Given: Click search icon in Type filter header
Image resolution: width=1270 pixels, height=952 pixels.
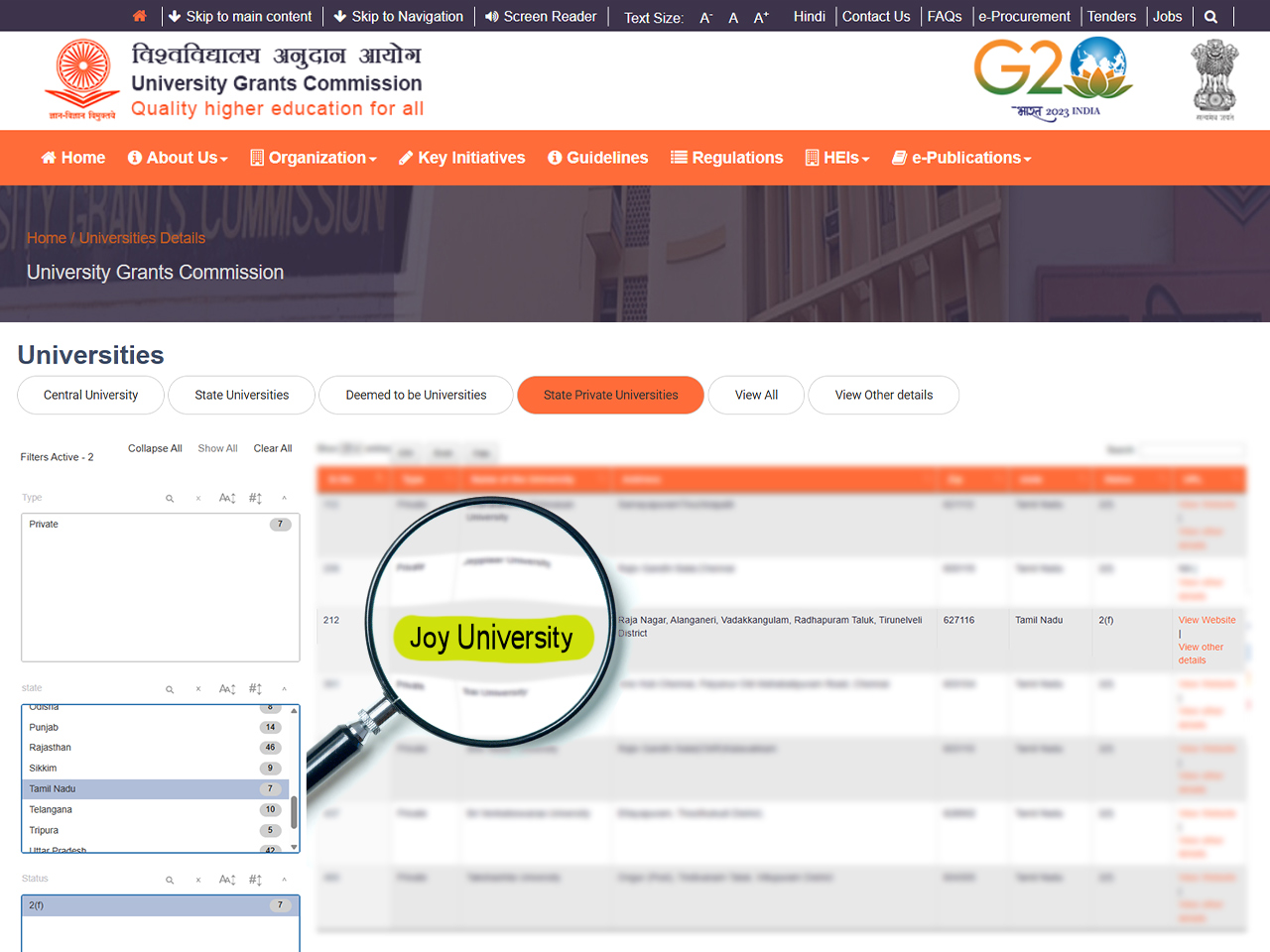Looking at the screenshot, I should 170,499.
